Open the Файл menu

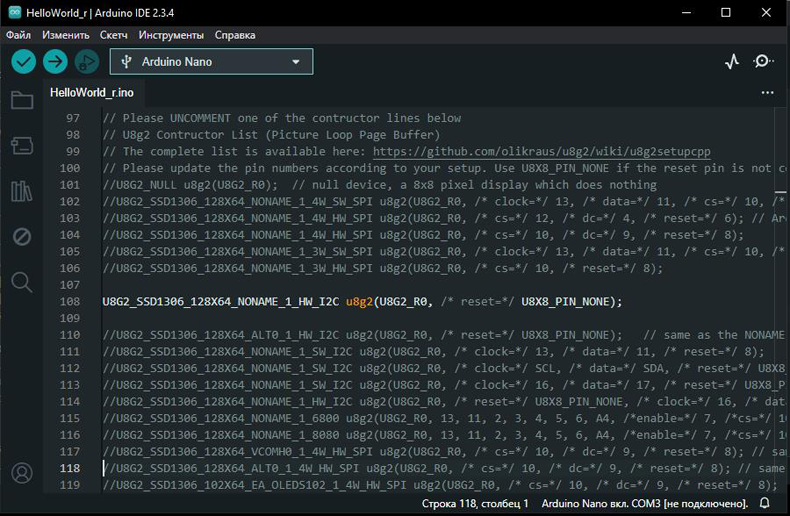(18, 35)
